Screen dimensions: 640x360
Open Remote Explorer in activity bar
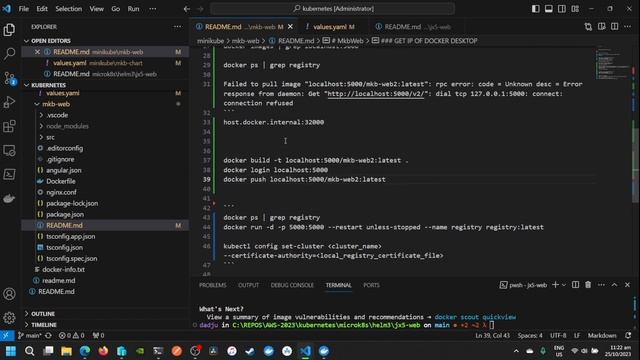9,150
